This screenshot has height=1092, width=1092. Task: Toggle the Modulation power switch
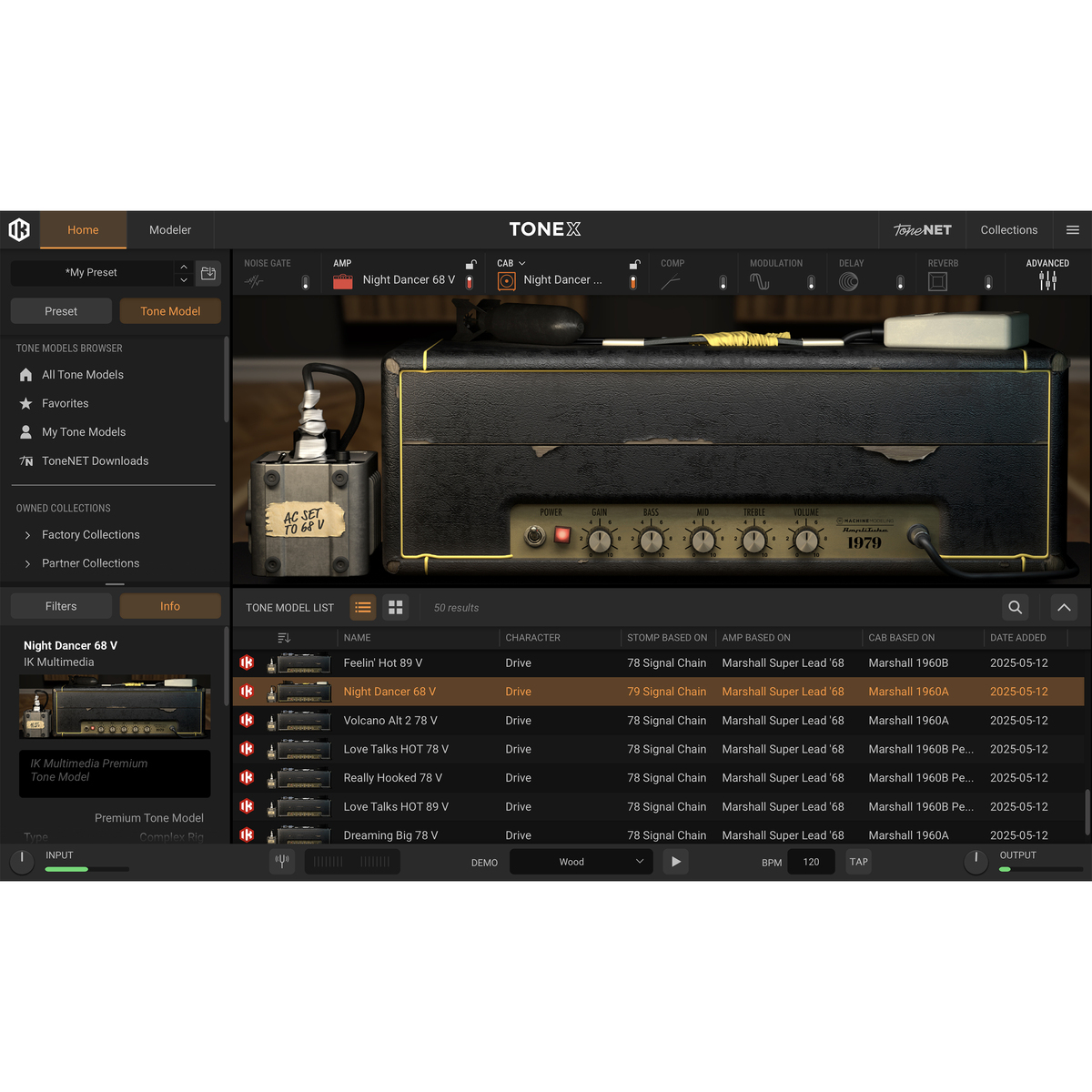[x=811, y=282]
